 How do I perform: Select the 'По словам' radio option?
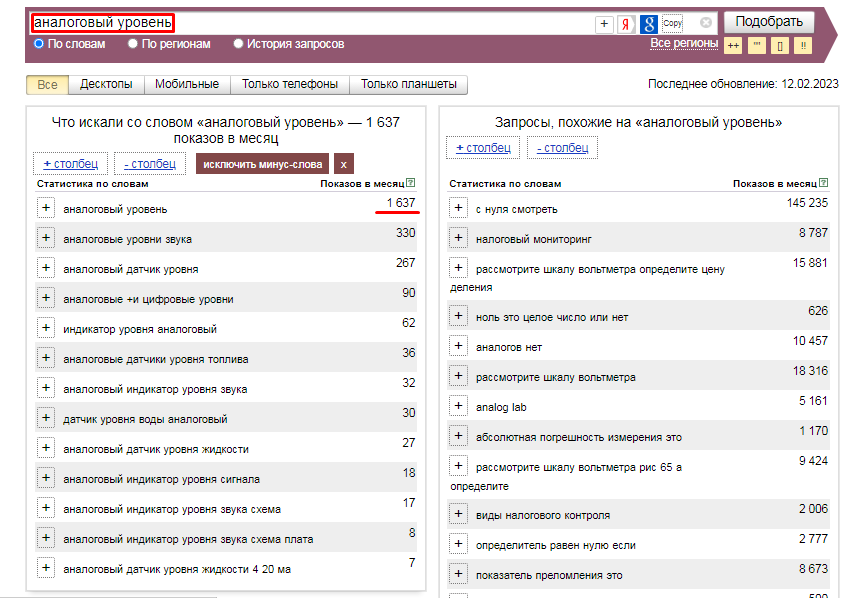point(39,44)
